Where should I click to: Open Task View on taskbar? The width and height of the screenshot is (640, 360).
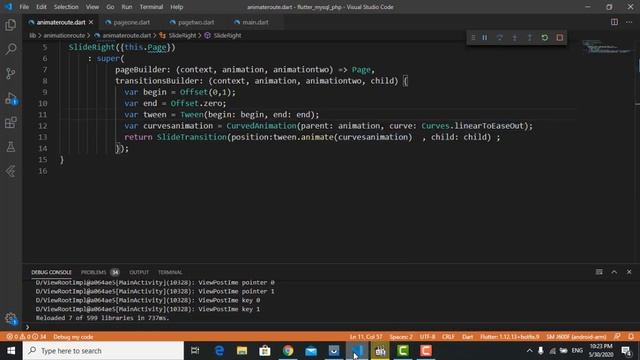[x=195, y=351]
